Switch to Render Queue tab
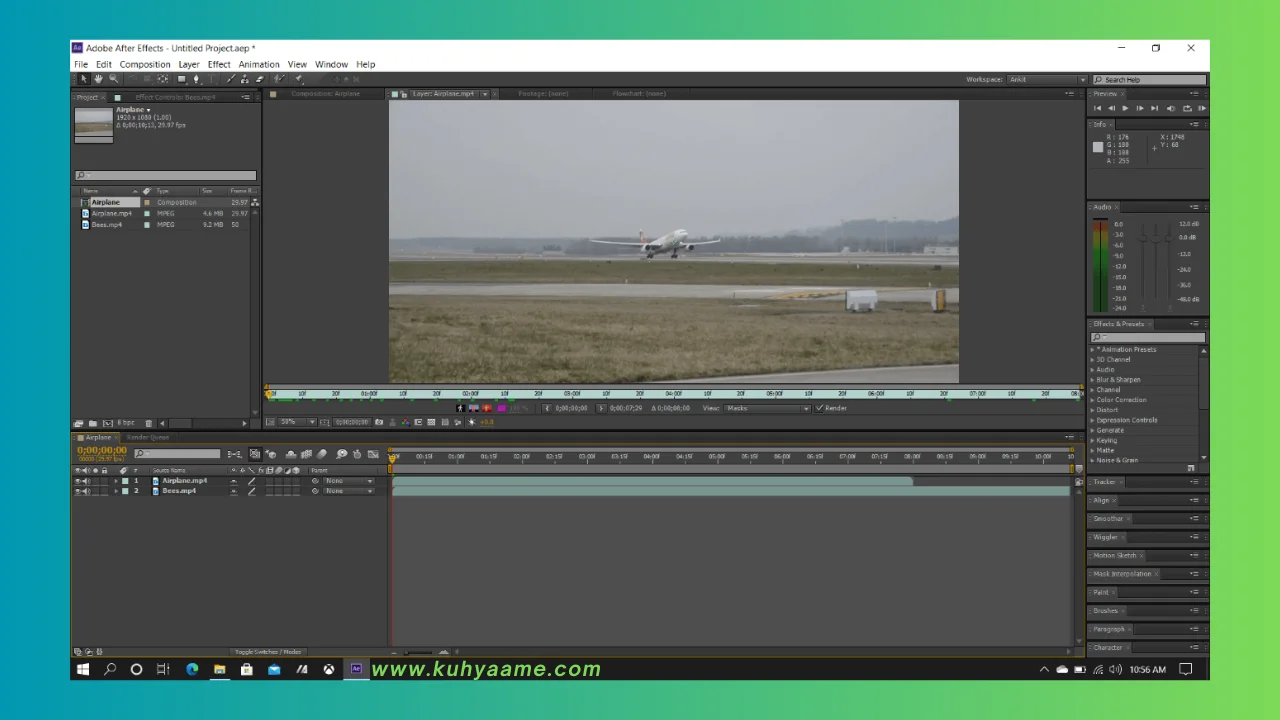This screenshot has height=720, width=1280. tap(148, 437)
